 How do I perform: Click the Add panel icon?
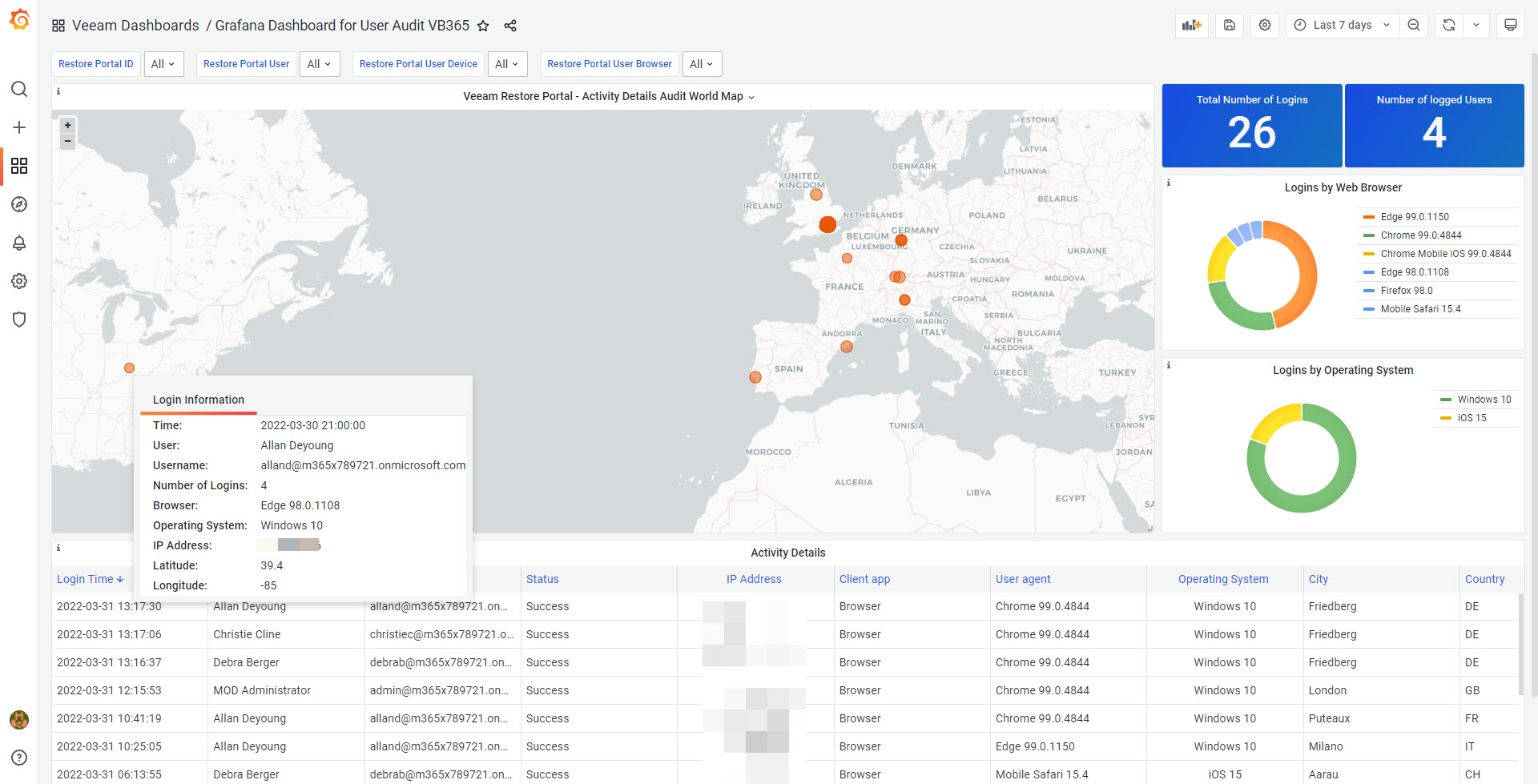[x=1191, y=25]
